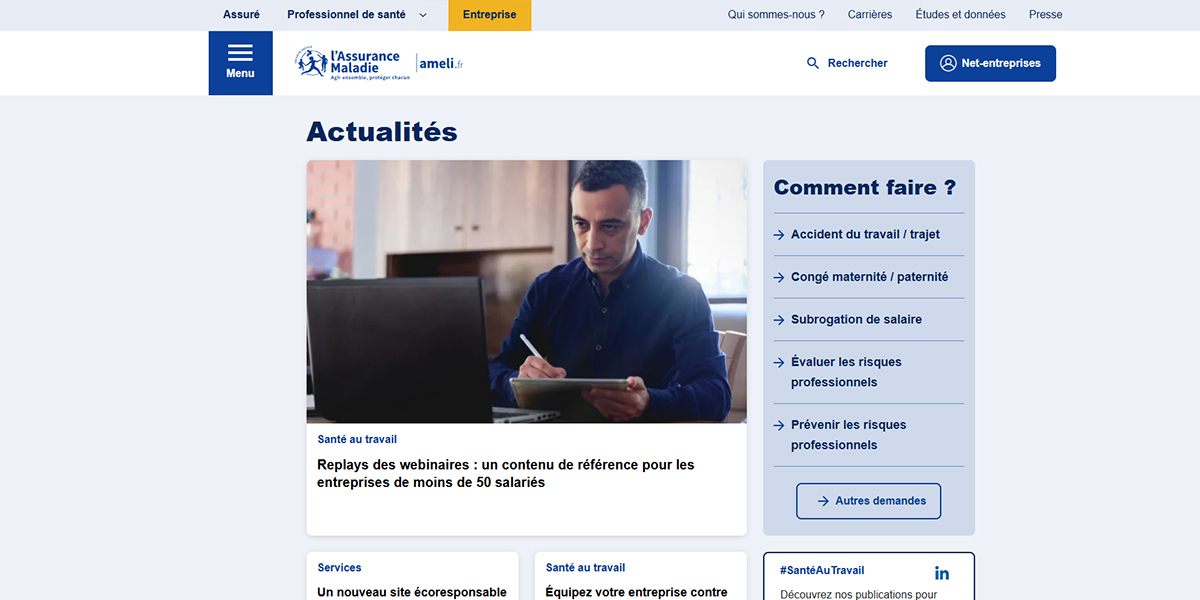Open the Congé maternité / paternité link
The height and width of the screenshot is (600, 1200).
[869, 277]
